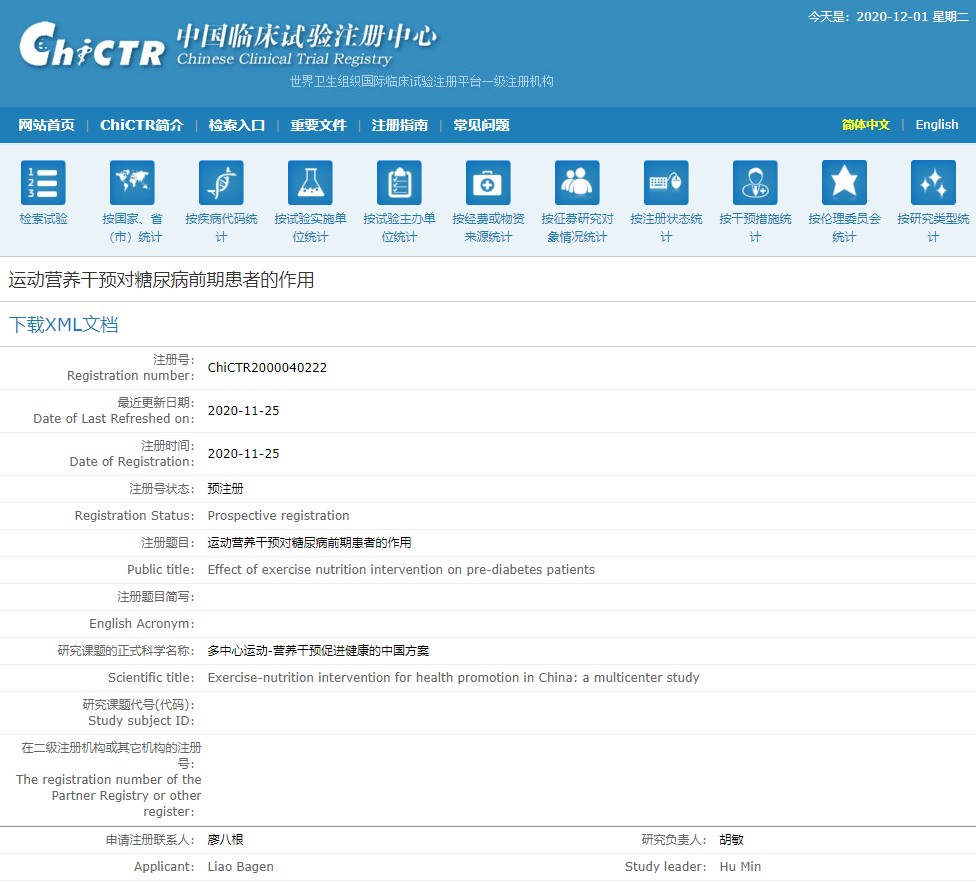Open the keyboard registration status statistics icon
This screenshot has height=882, width=976.
click(x=666, y=183)
